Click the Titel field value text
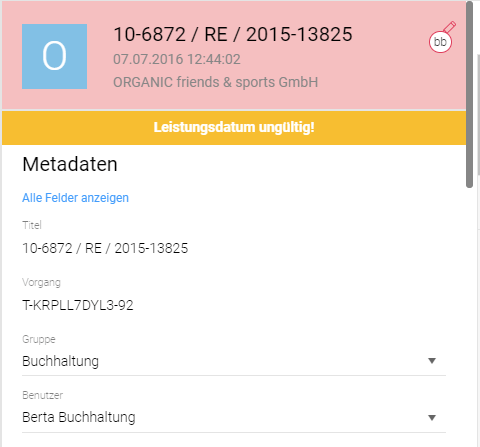Screen dimensions: 480x447 tap(105, 248)
